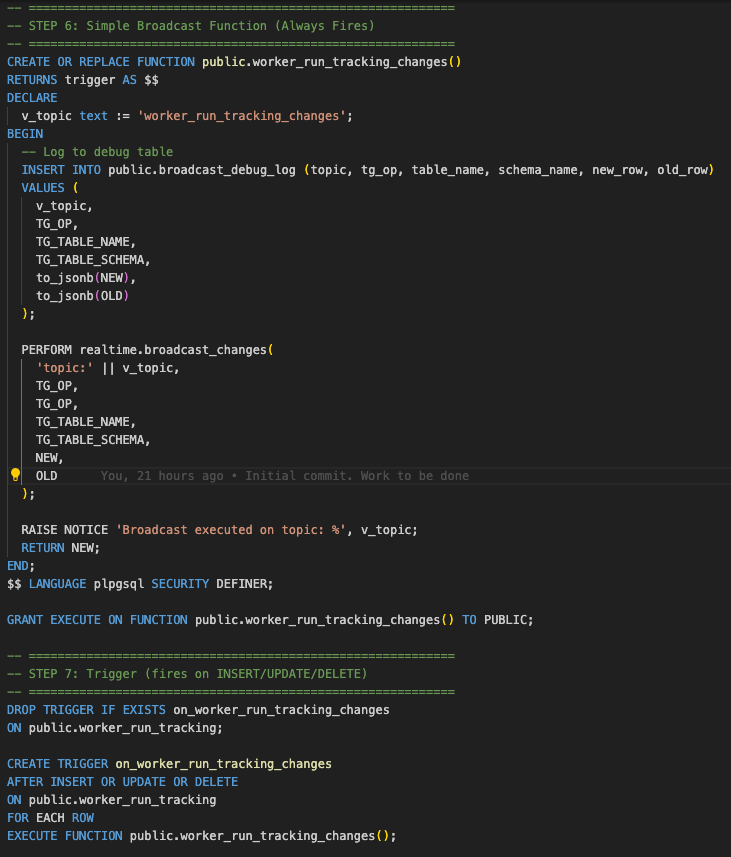731x857 pixels.
Task: Click the SECURITY DEFINER keywords
Action: click(211, 584)
